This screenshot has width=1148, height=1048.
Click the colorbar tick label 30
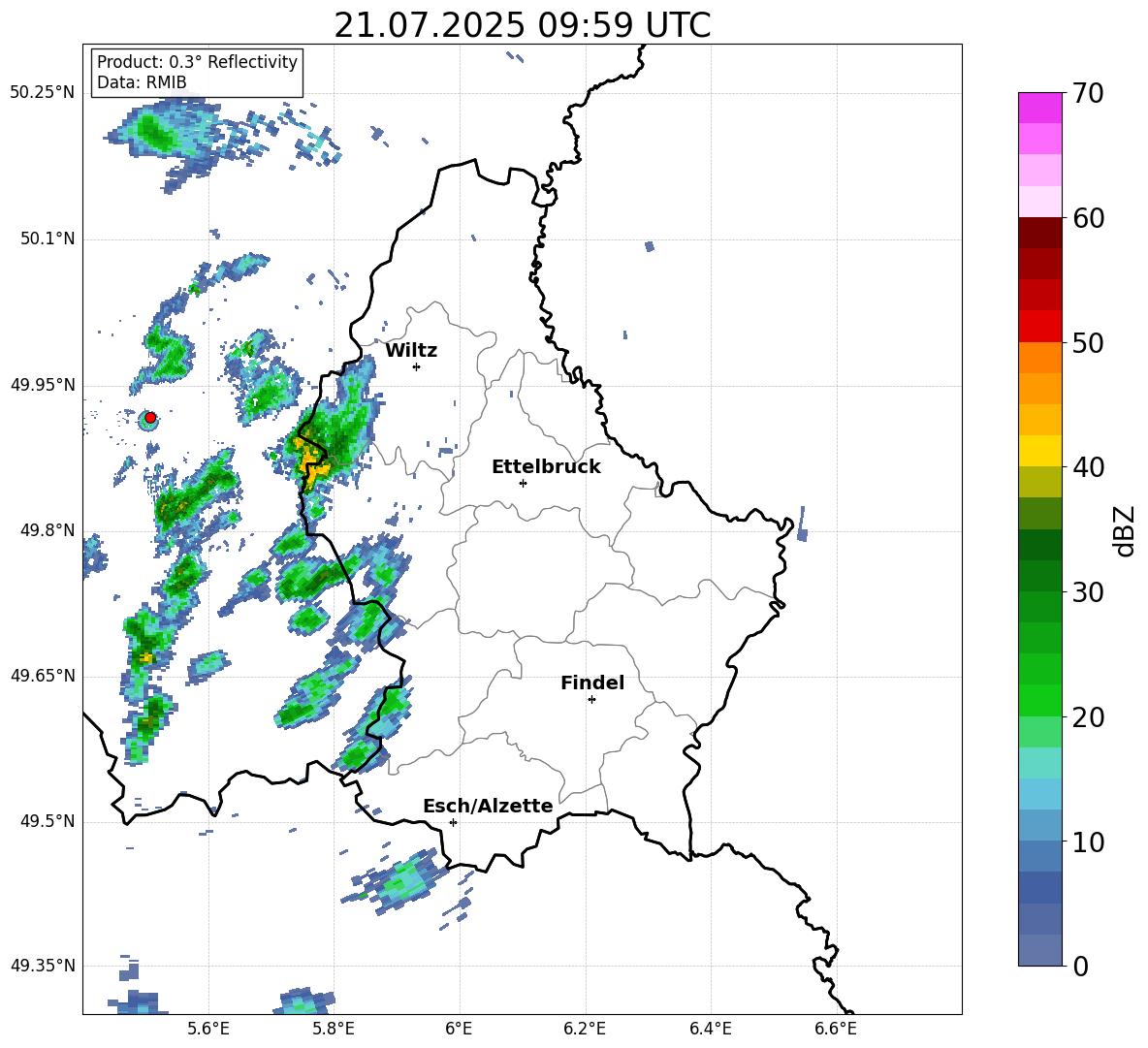coord(1088,592)
